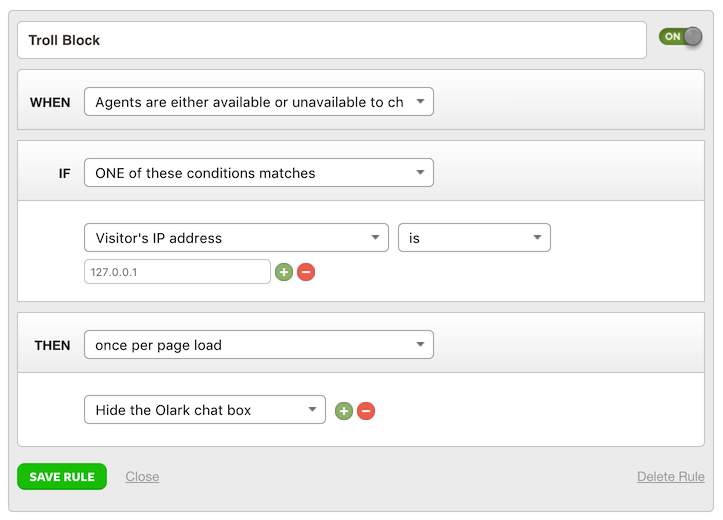Add another condition with the green plus
Image resolution: width=723 pixels, height=520 pixels.
coord(284,272)
